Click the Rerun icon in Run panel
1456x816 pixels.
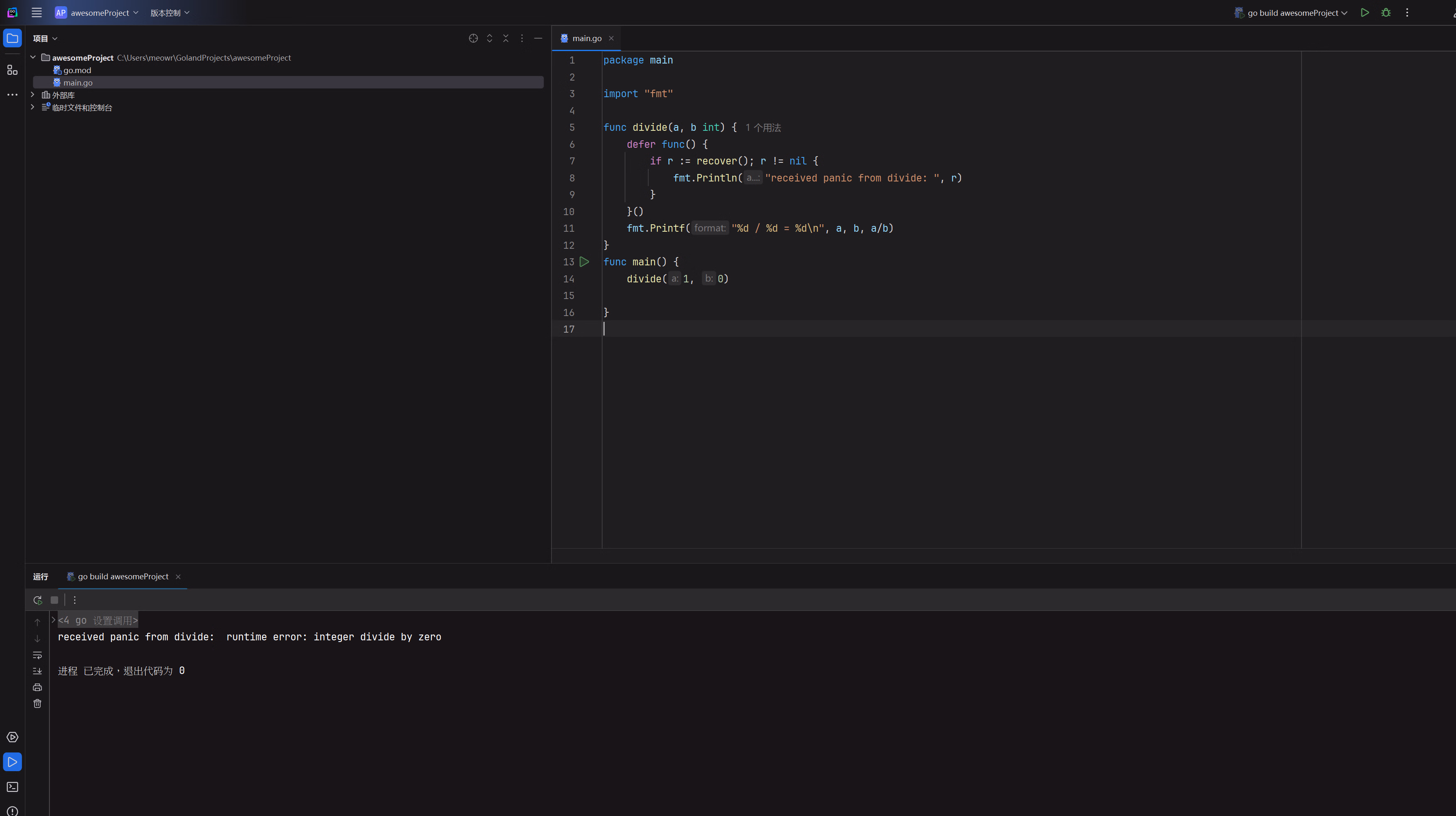37,600
